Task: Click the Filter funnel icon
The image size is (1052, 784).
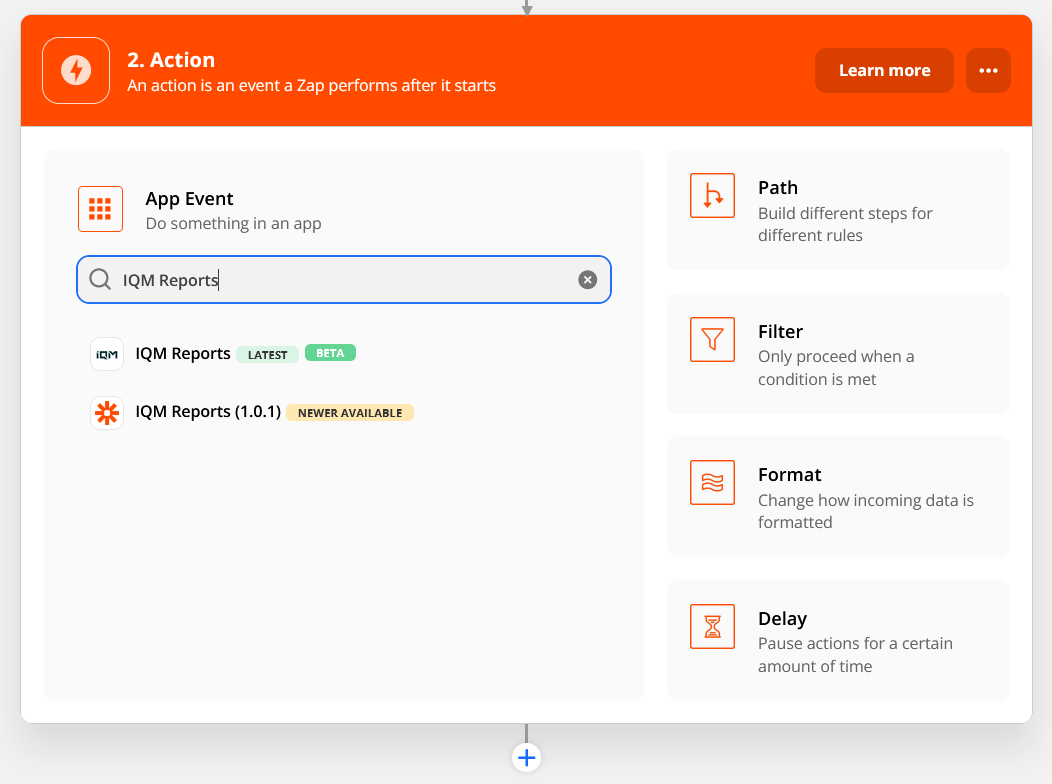Action: [x=712, y=339]
